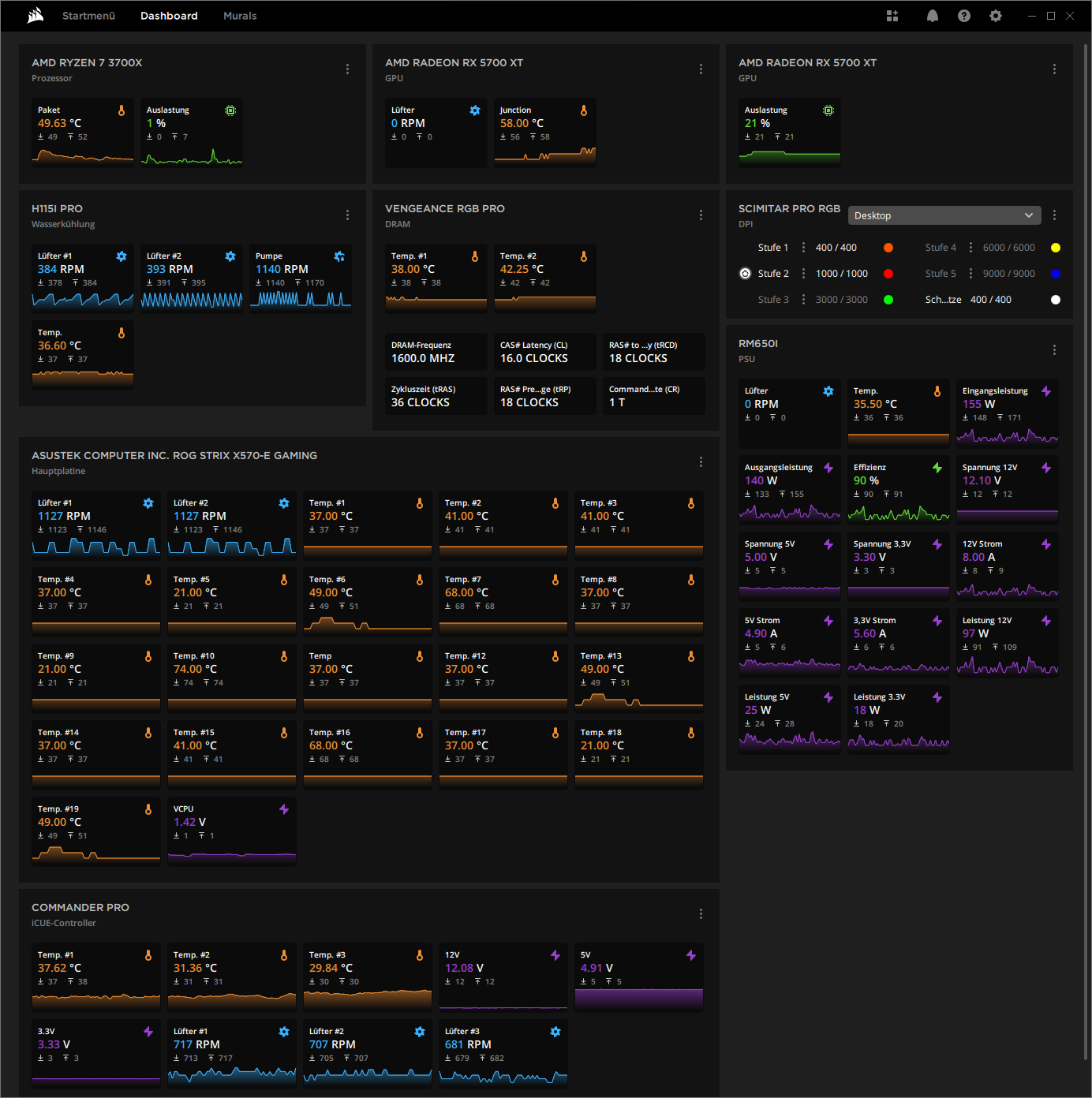This screenshot has width=1092, height=1098.
Task: Open the help question mark icon
Action: 964,16
